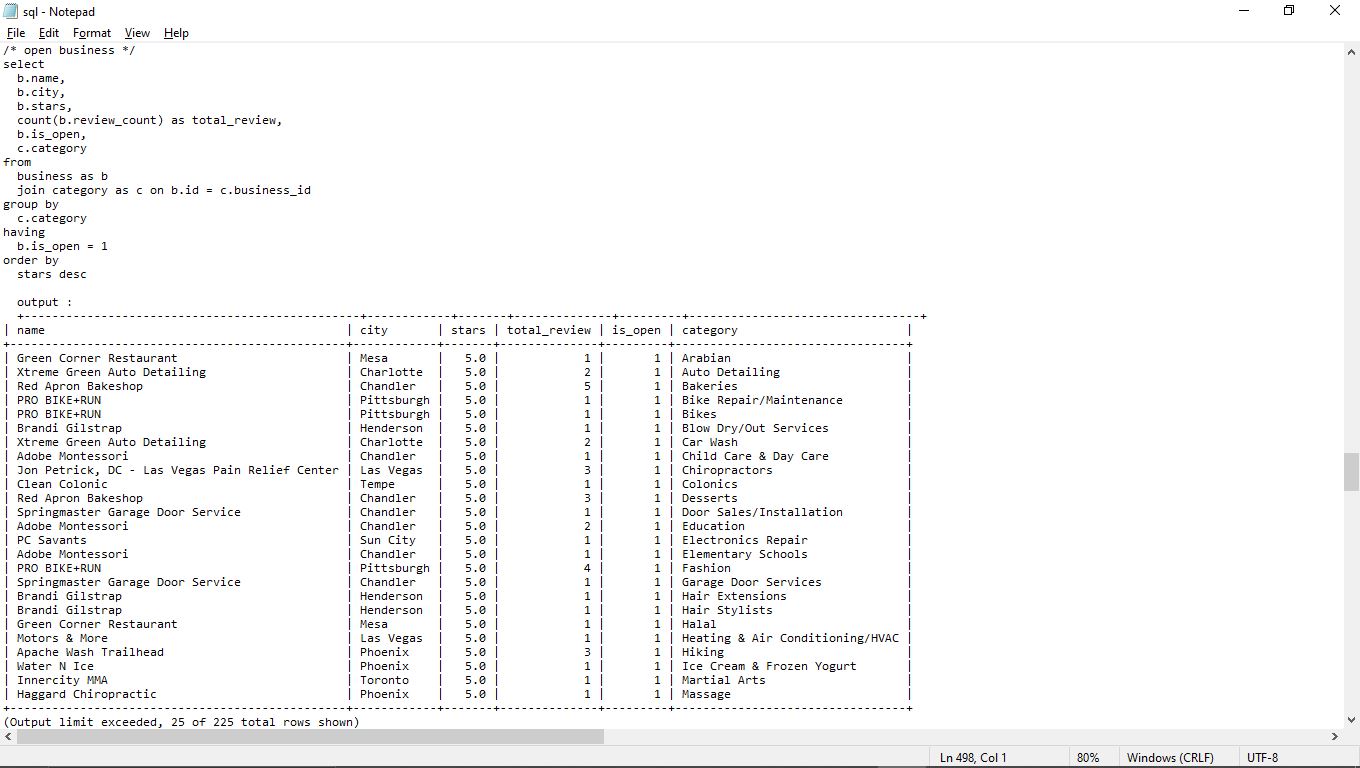Click the 'Elementary Schools' category cell
The image size is (1360, 768).
pyautogui.click(x=745, y=554)
